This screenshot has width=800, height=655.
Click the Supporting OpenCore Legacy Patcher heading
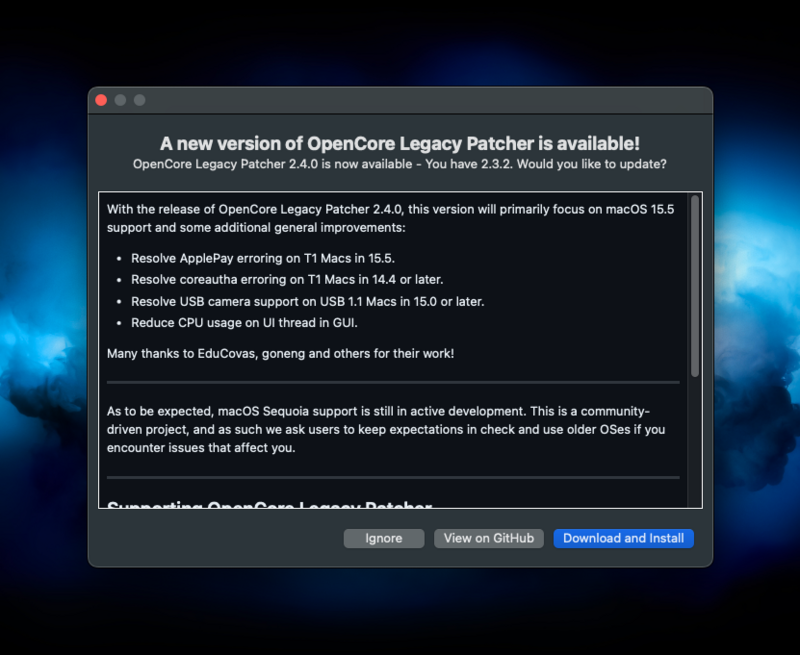269,503
